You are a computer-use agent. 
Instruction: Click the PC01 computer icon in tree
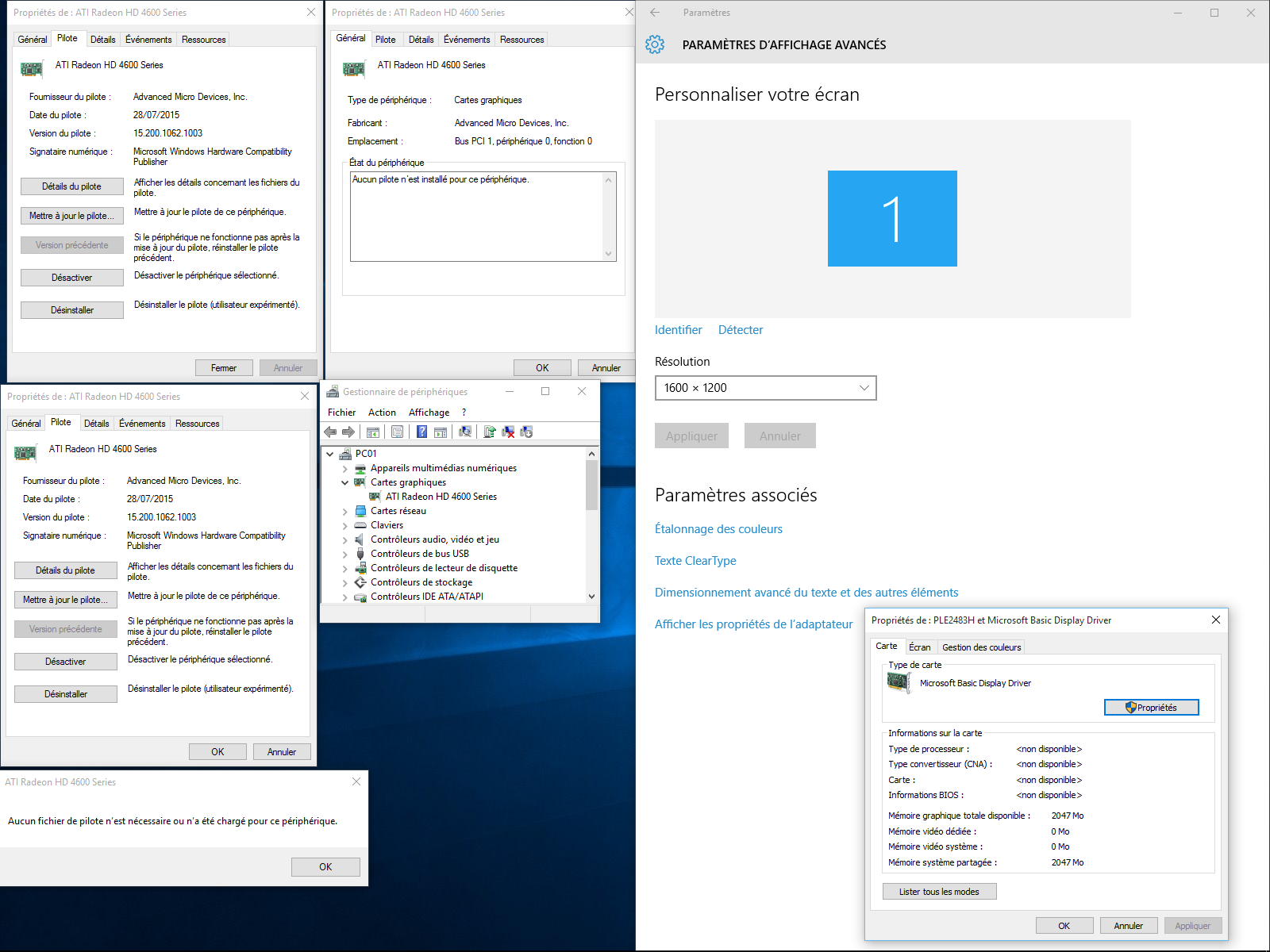tap(345, 454)
